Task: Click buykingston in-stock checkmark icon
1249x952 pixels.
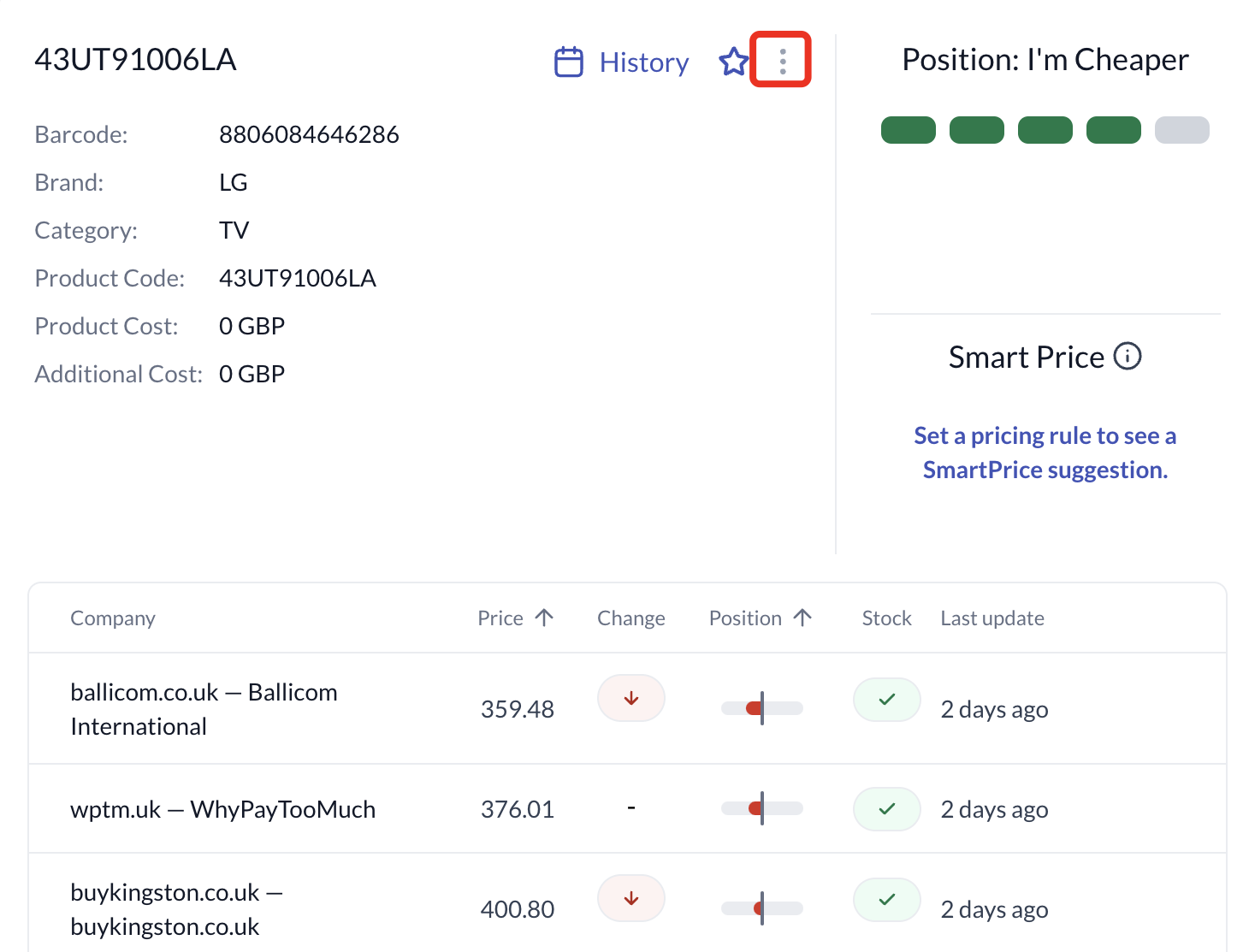Action: (886, 899)
